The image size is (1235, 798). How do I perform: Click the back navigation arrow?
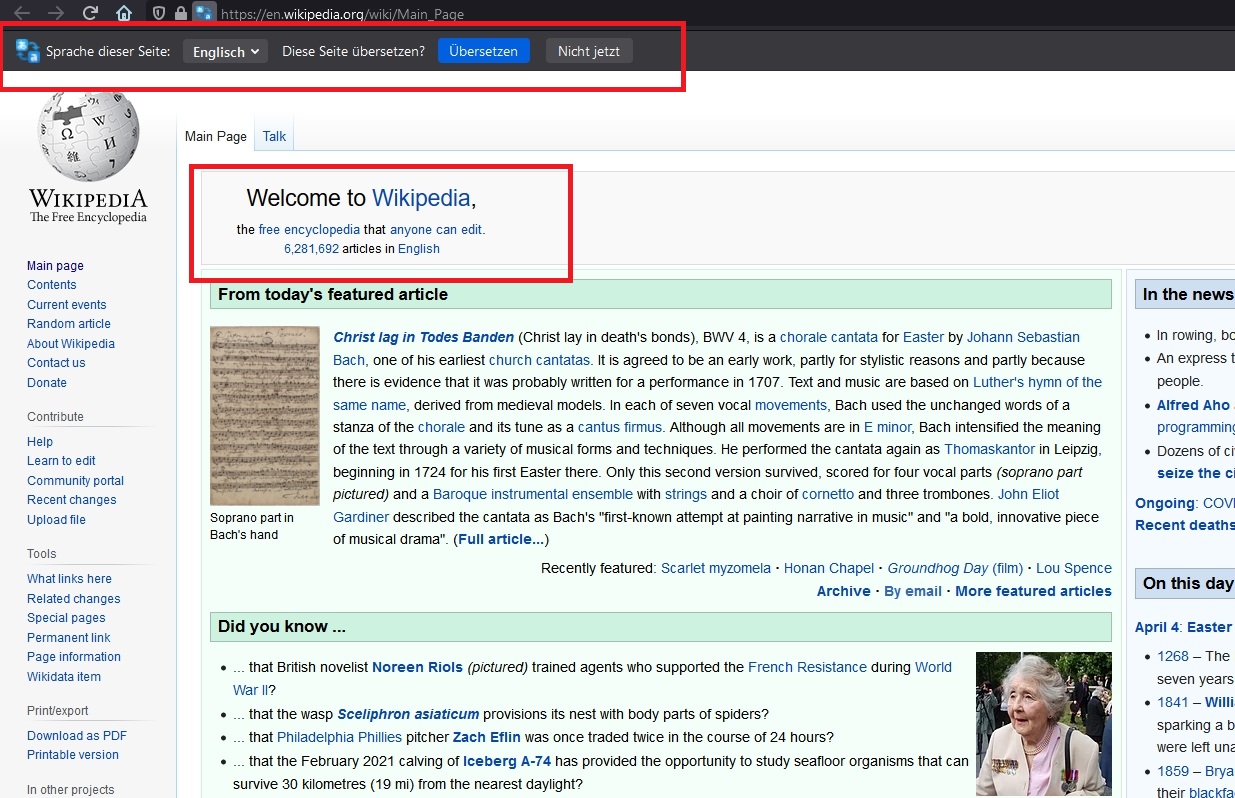(x=21, y=13)
